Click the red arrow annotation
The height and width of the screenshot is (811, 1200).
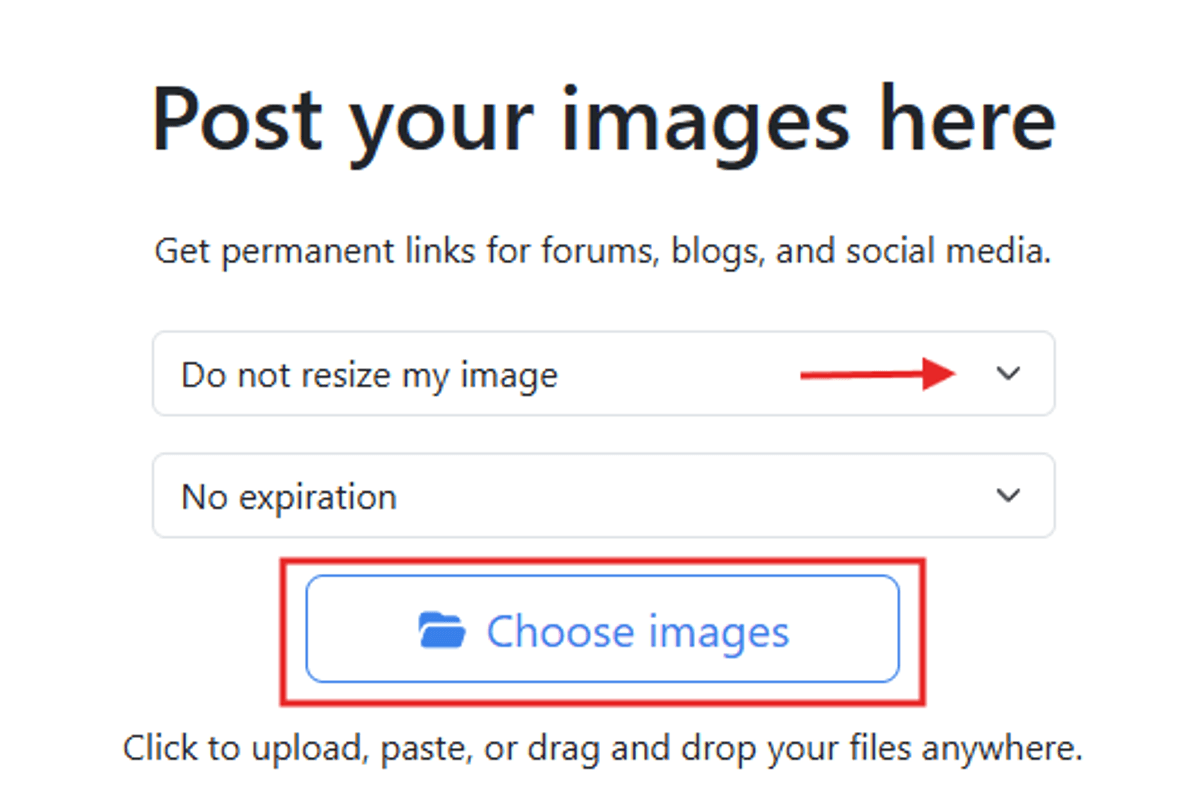tap(878, 374)
